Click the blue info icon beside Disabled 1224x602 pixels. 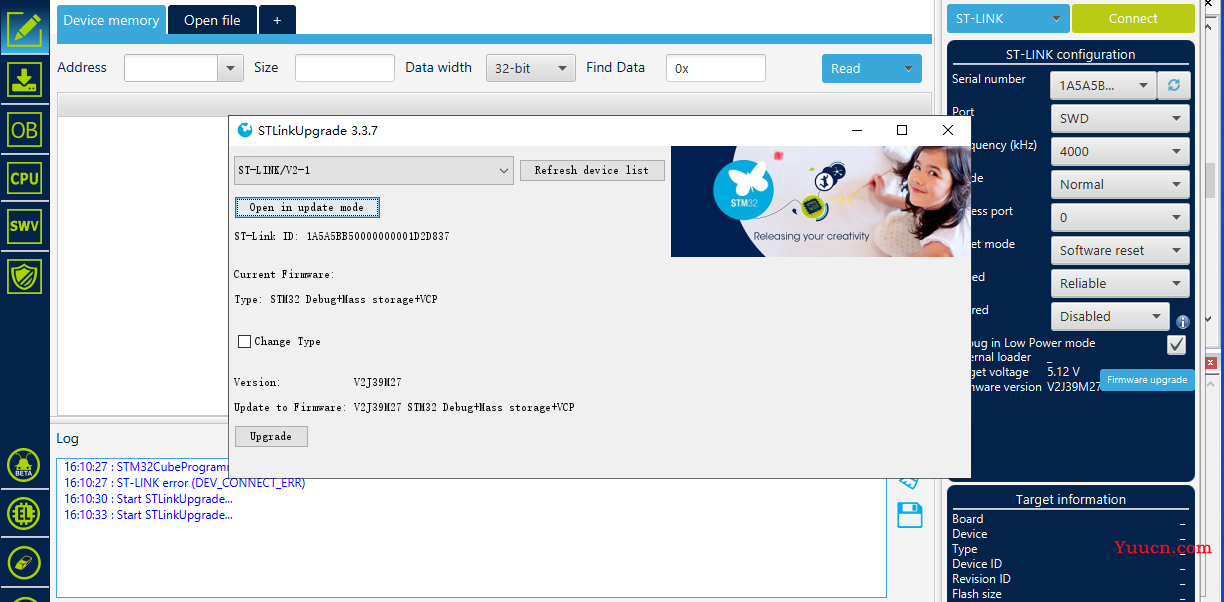coord(1183,322)
